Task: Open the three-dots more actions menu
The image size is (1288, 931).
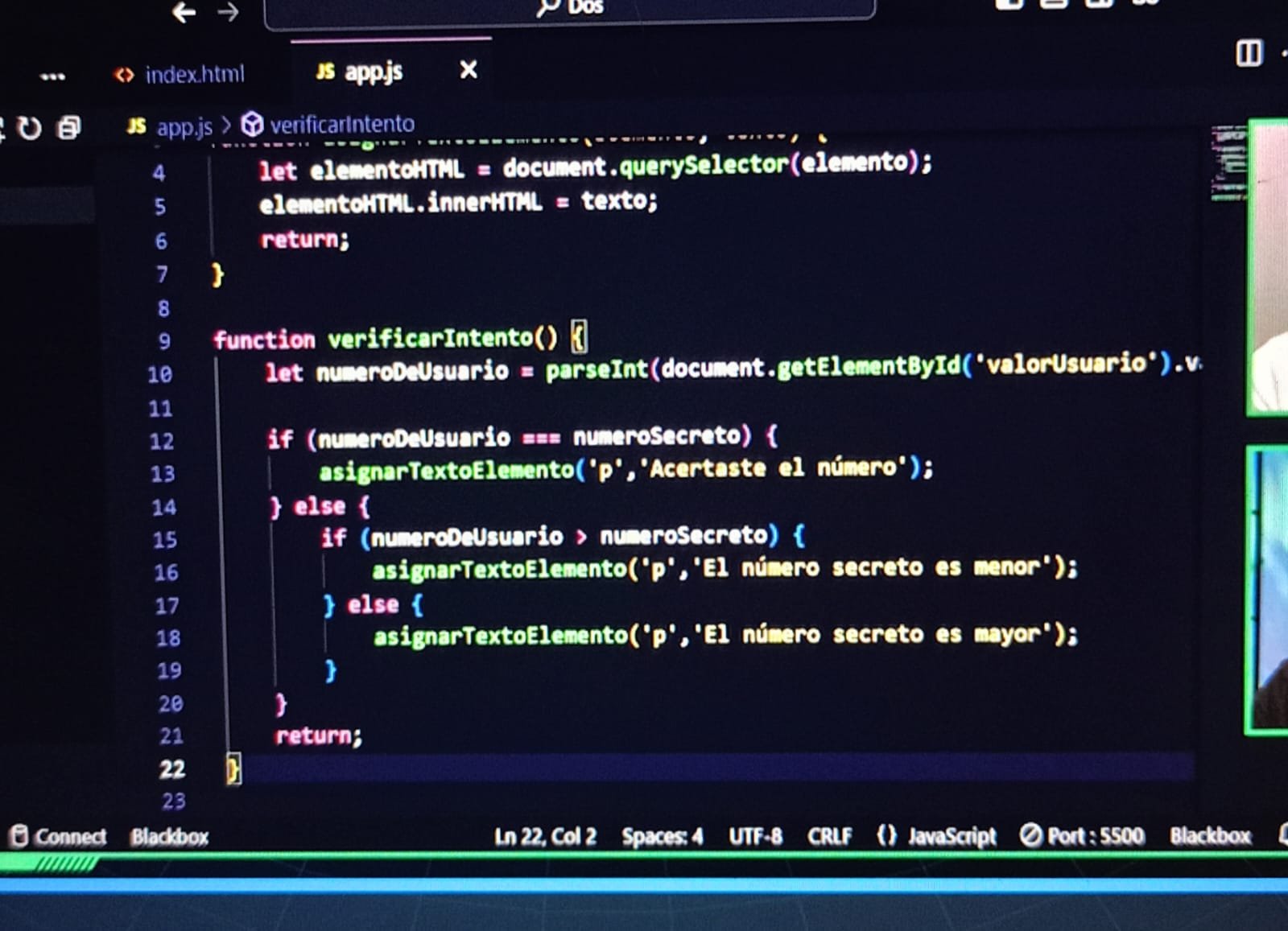Action: tap(52, 76)
